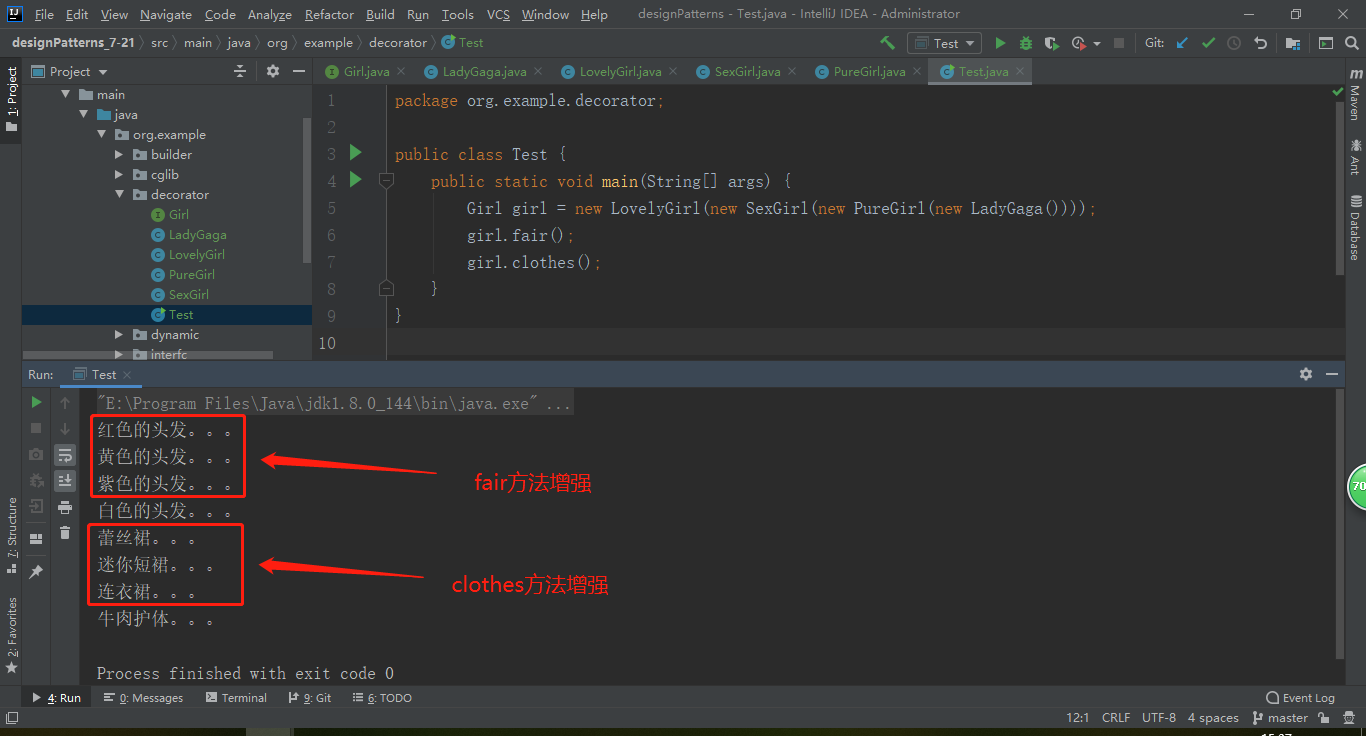Click the Restore Layout icon in the Run panel
1366x736 pixels.
tap(37, 539)
